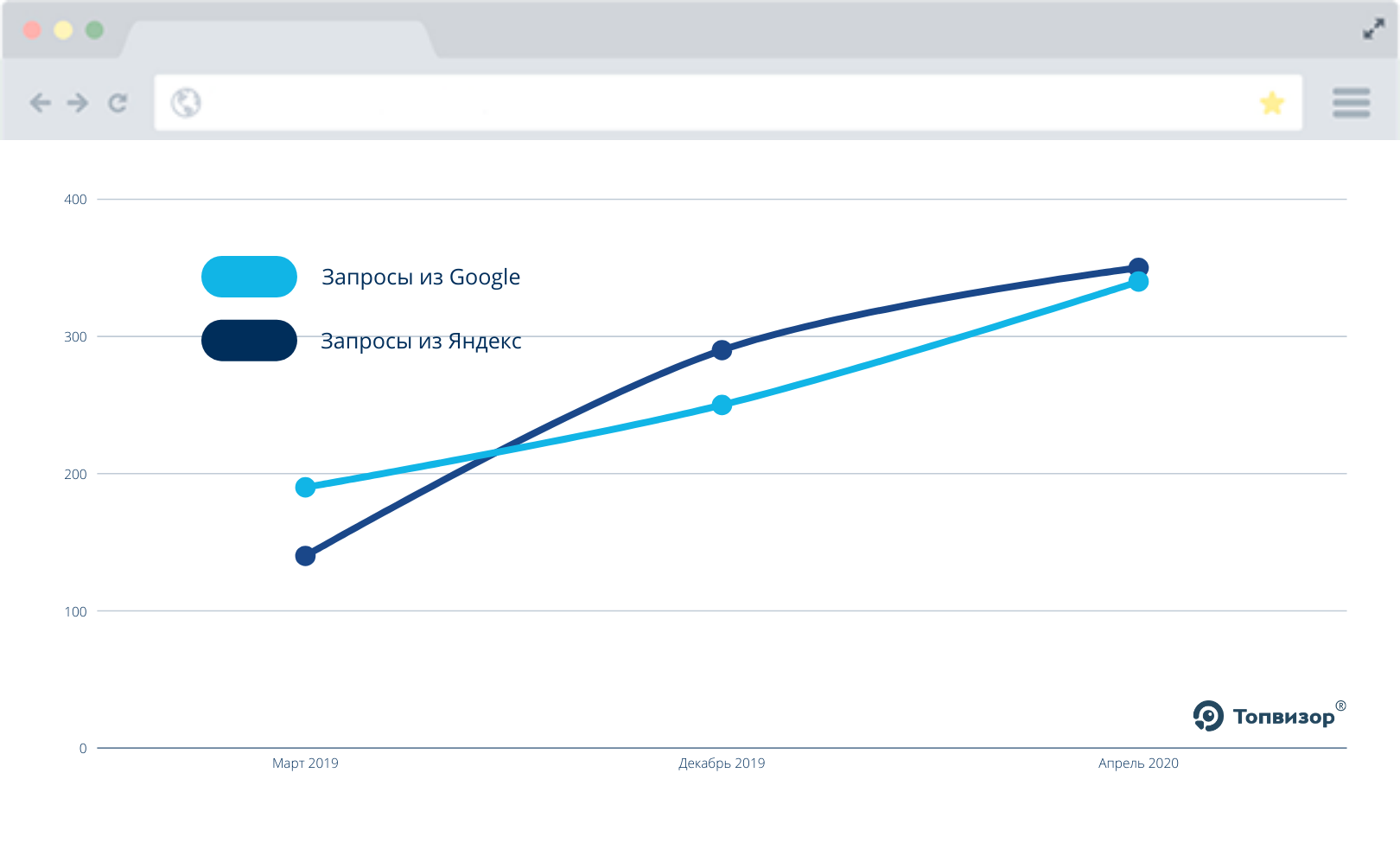The width and height of the screenshot is (1400, 856).
Task: Reload the page with refresh icon
Action: (118, 103)
